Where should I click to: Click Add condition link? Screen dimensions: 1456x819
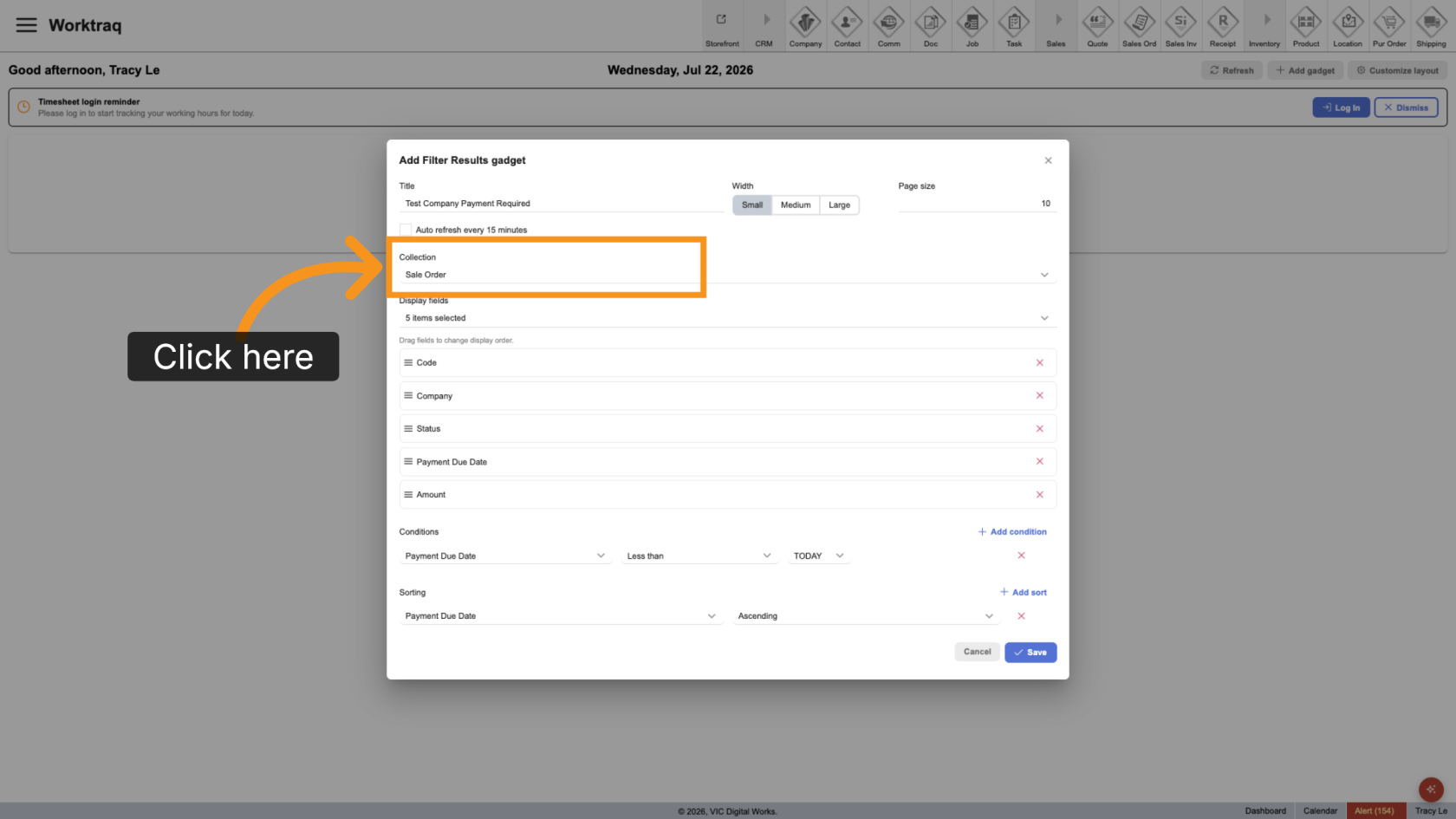[x=1012, y=532]
